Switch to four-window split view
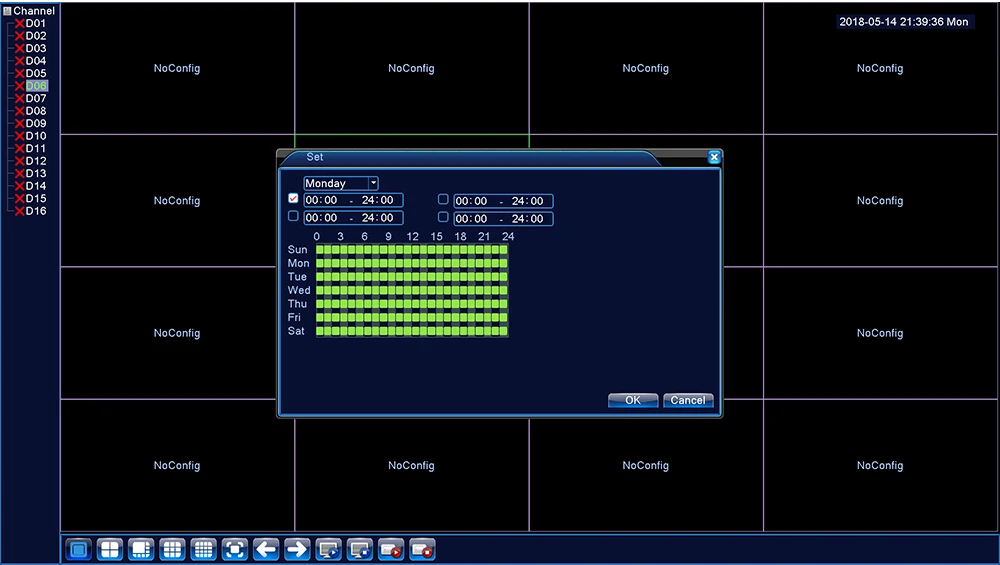This screenshot has height=565, width=1000. click(110, 549)
